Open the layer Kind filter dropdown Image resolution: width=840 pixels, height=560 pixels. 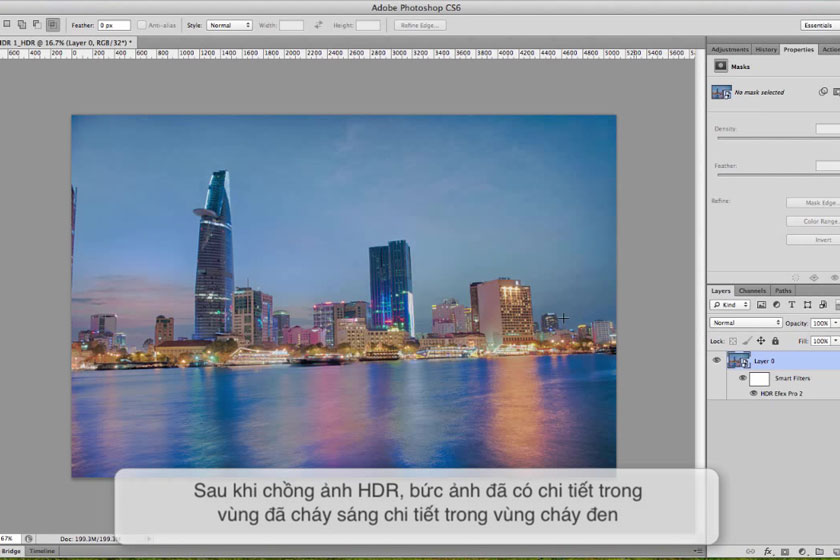tap(730, 305)
